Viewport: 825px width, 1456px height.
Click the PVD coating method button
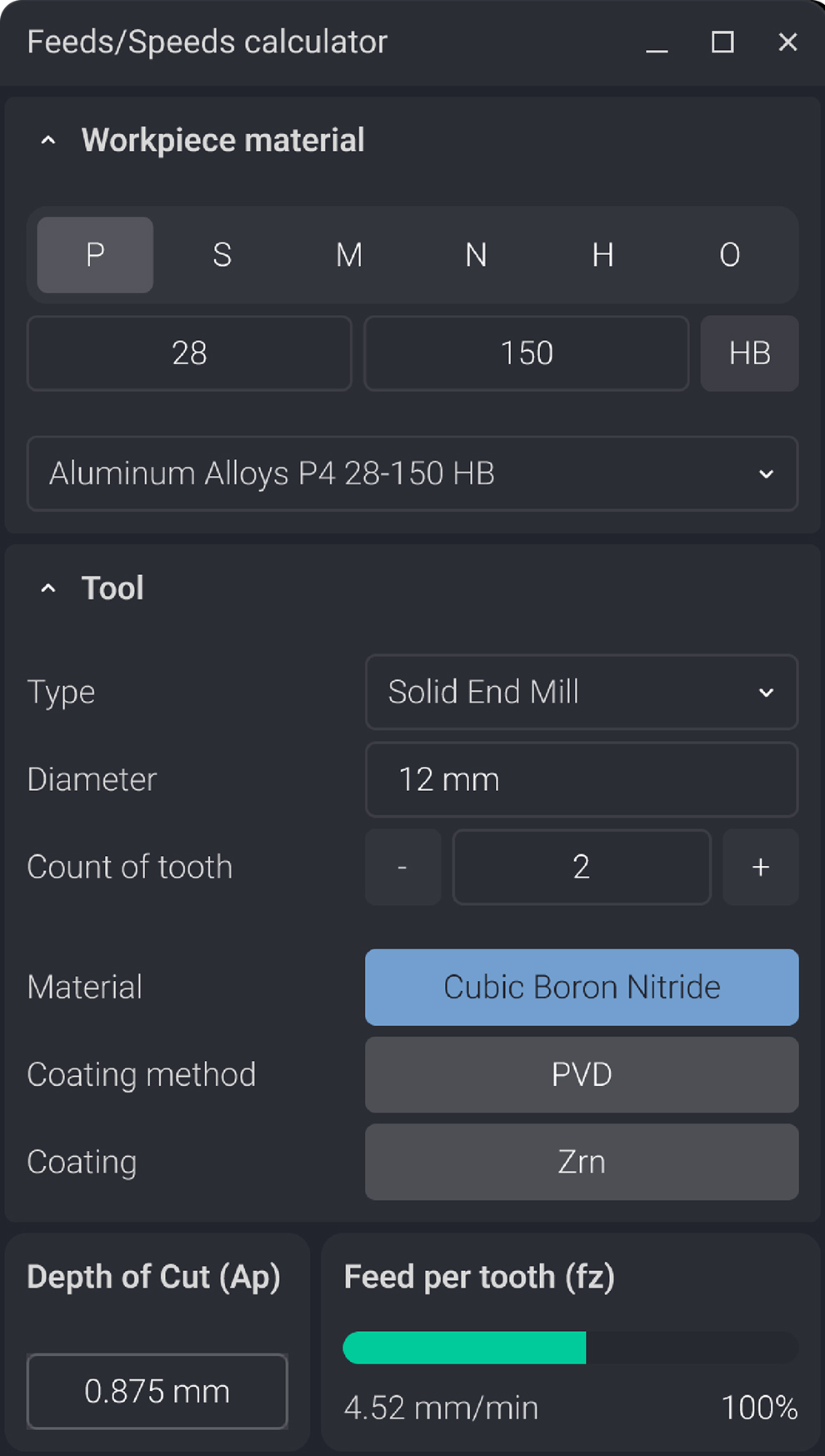(581, 1074)
